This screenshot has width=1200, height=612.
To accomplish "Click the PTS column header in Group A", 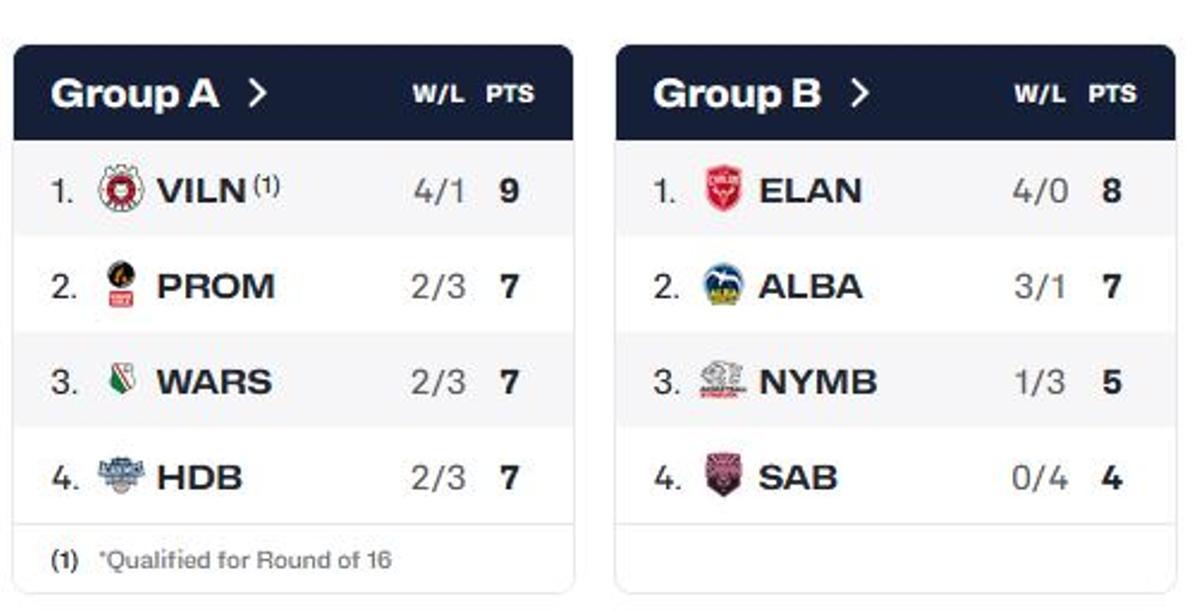I will (510, 94).
